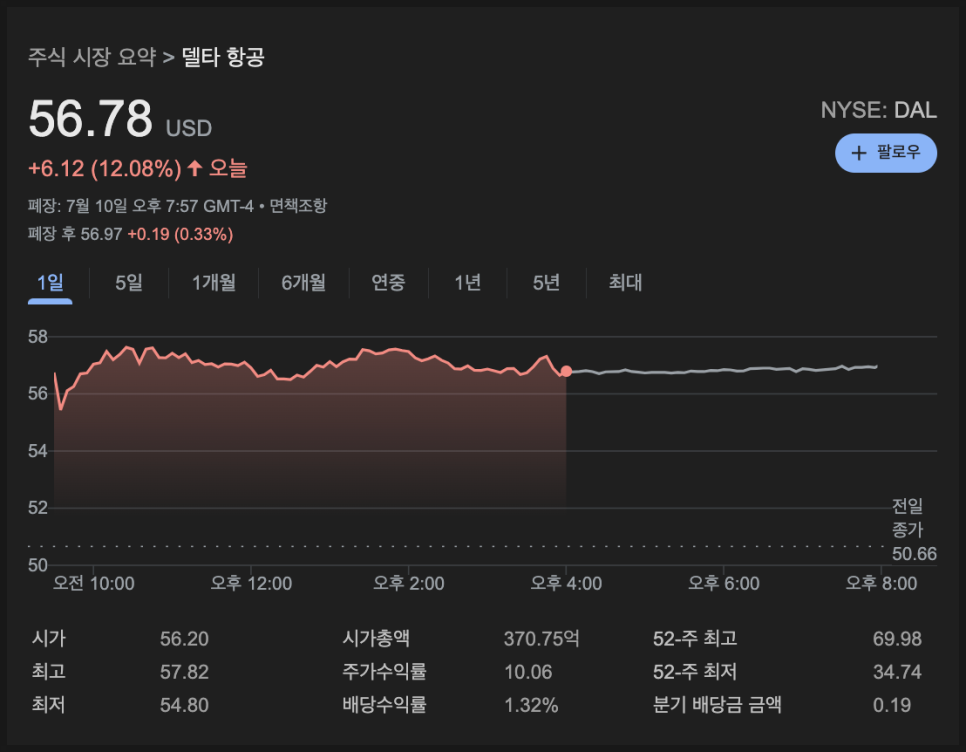This screenshot has width=966, height=752.
Task: Click the 오후 8:00 time axis label
Action: [x=881, y=583]
